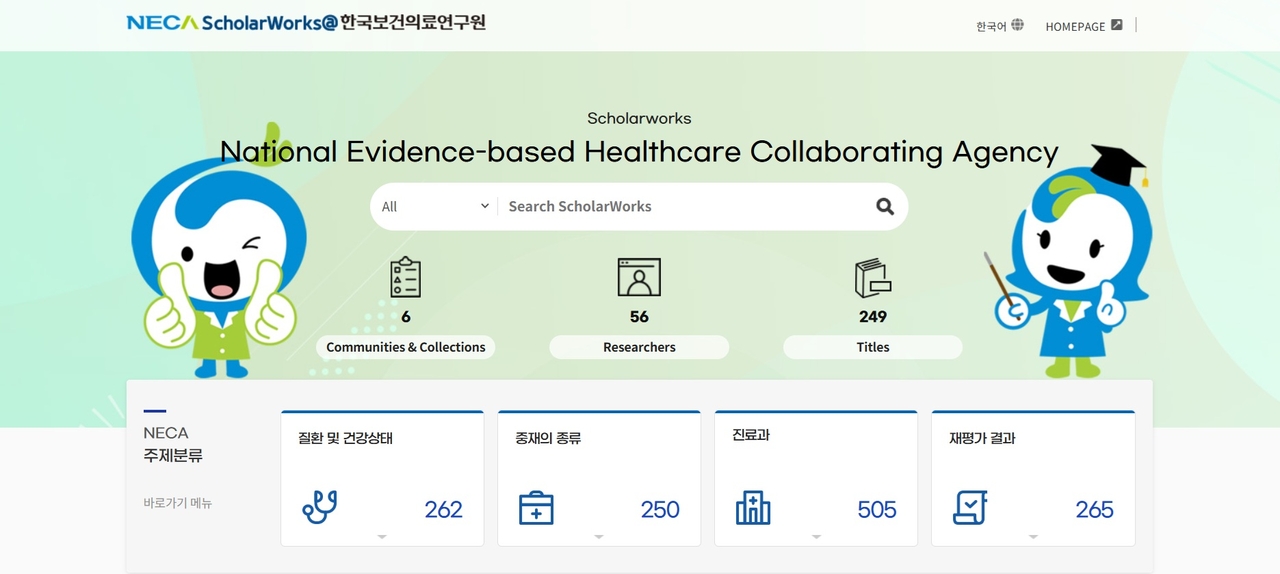Click the medical kit icon in 중재의 종류

(x=536, y=508)
